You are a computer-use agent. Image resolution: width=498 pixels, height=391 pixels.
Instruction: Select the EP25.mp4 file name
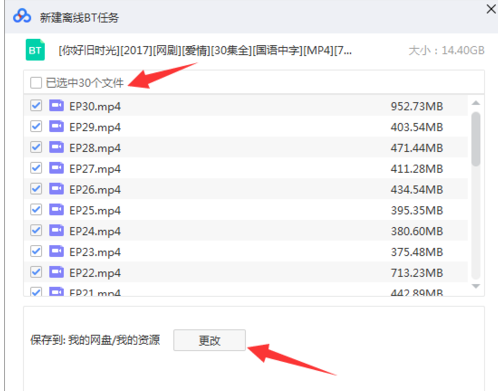(x=95, y=211)
